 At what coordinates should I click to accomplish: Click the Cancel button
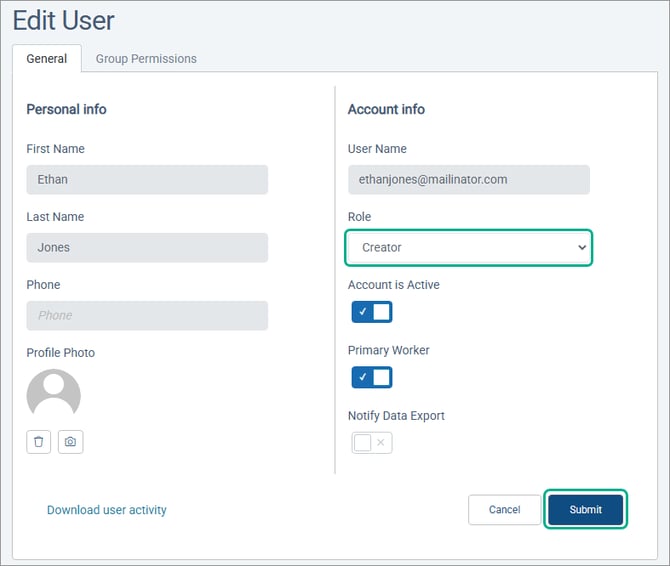coord(504,510)
